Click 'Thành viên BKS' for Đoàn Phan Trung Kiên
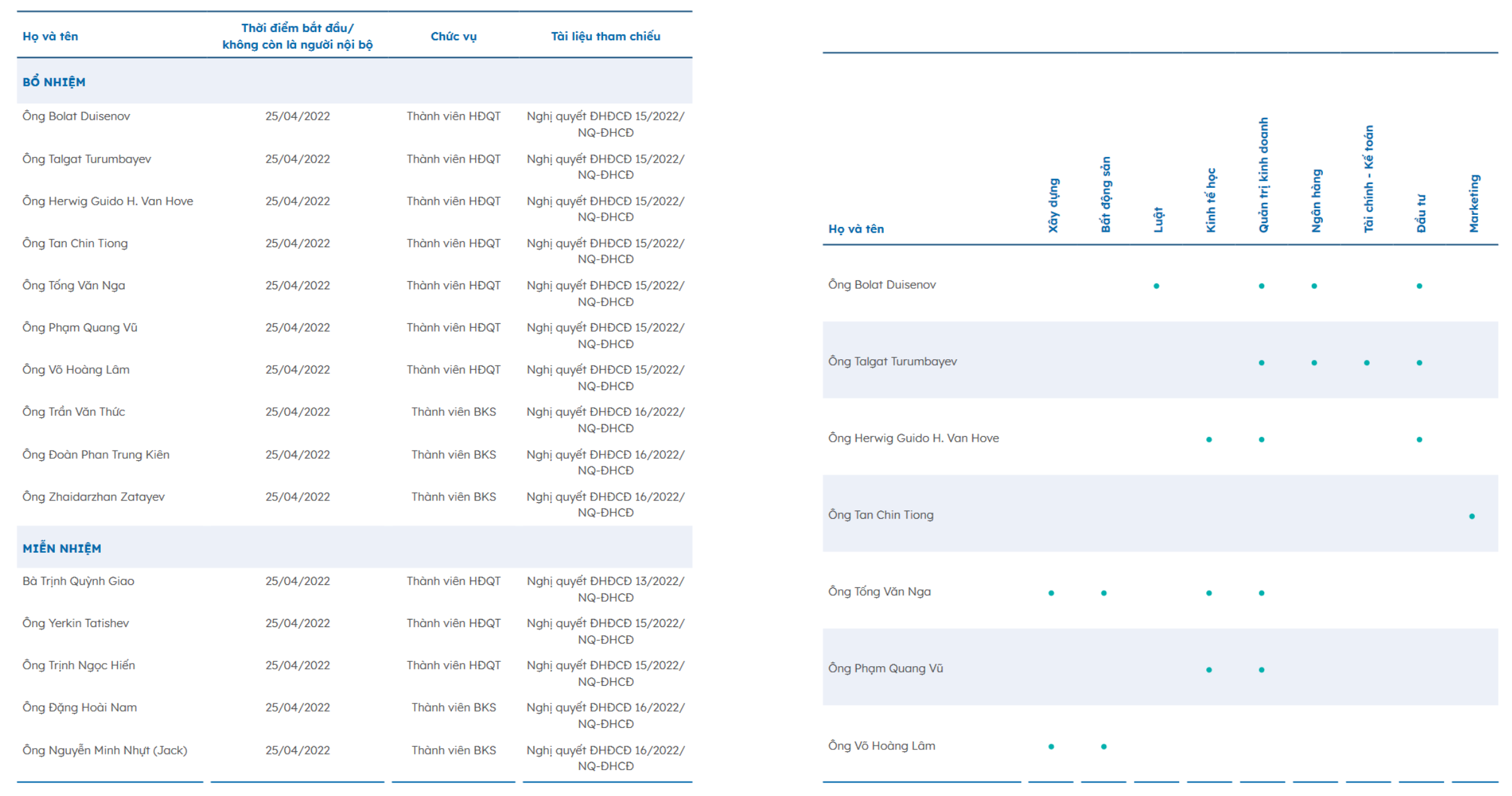 pyautogui.click(x=454, y=454)
